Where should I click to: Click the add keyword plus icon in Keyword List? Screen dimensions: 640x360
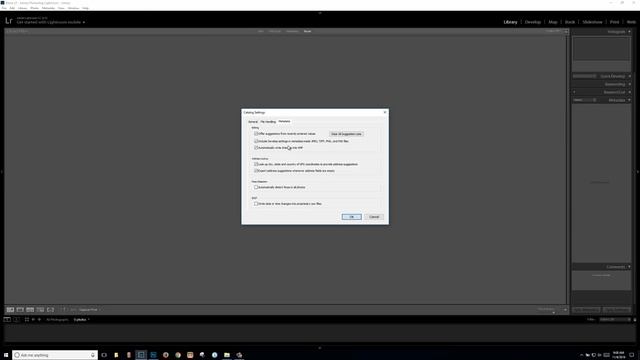pos(574,92)
